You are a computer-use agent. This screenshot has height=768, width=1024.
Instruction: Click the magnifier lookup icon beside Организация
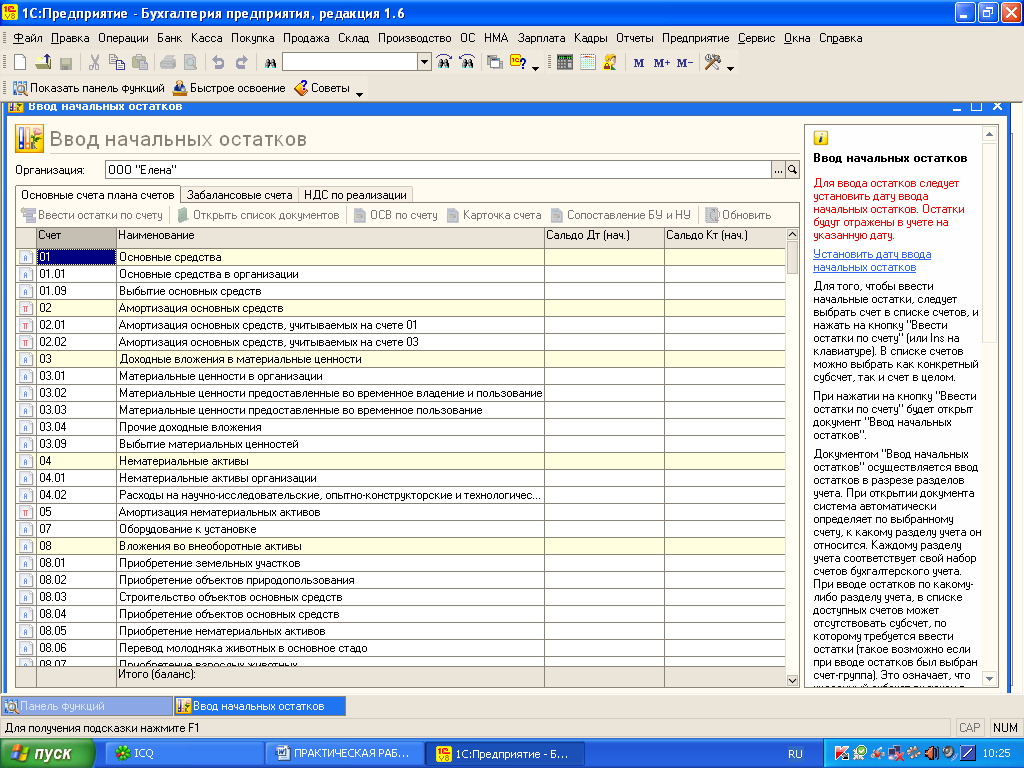click(792, 170)
